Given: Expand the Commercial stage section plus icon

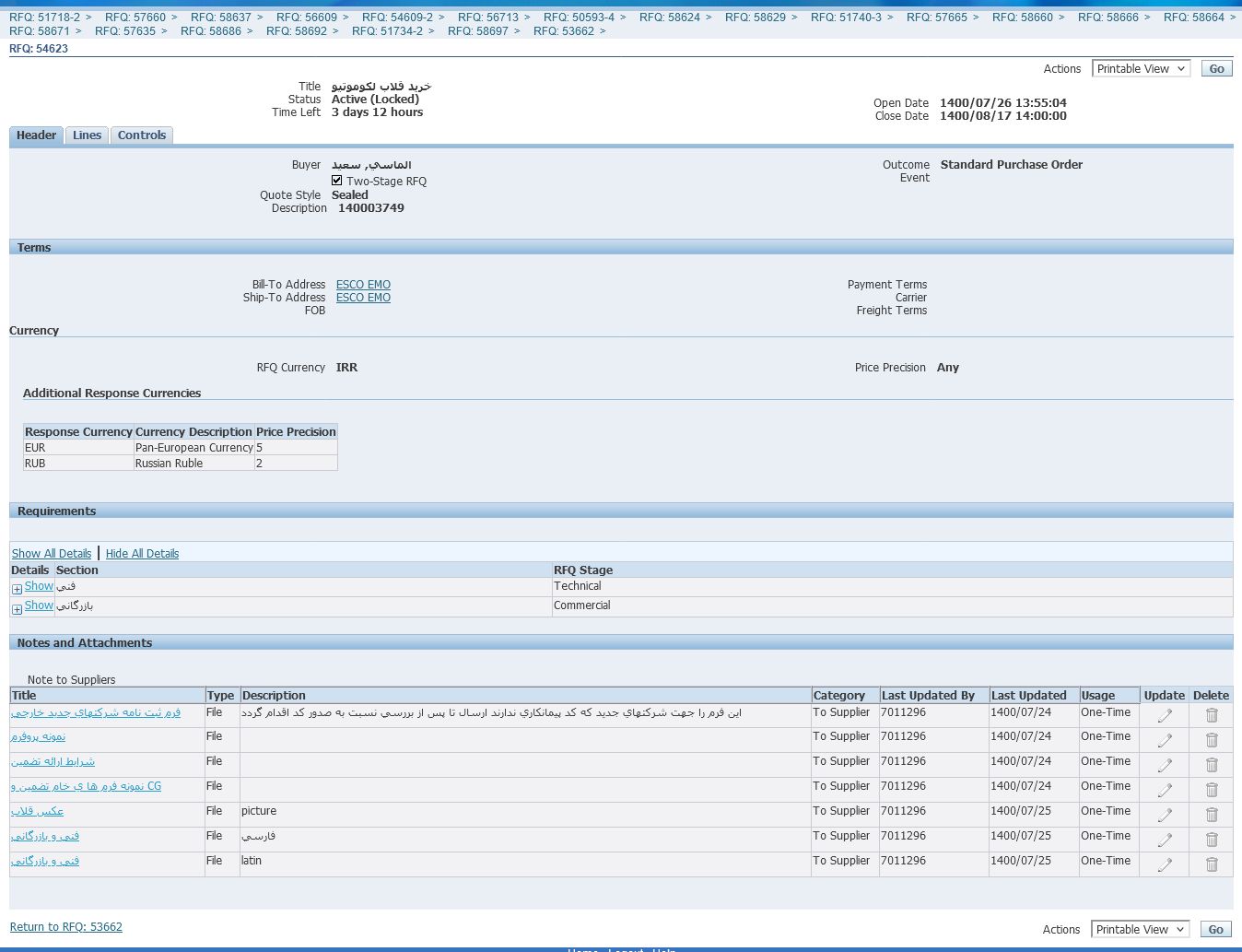Looking at the screenshot, I should 17,609.
